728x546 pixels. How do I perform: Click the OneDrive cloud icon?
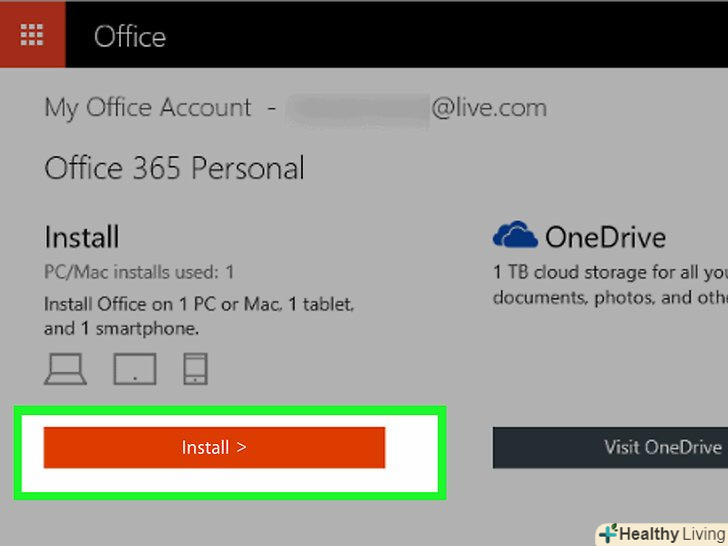tap(515, 237)
